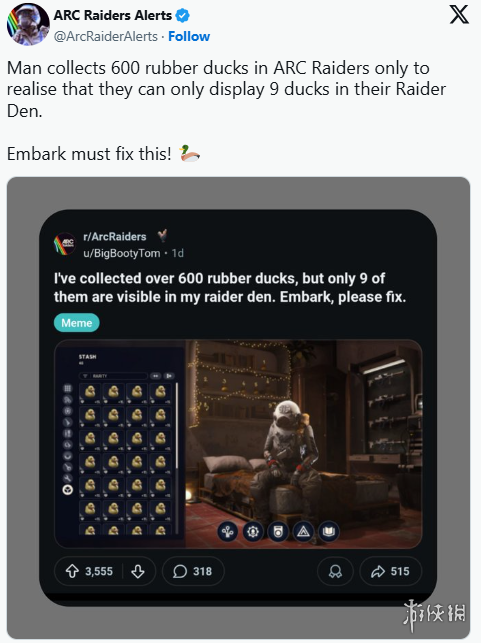The height and width of the screenshot is (643, 481).
Task: Share the post showing 515 shares
Action: coord(390,571)
